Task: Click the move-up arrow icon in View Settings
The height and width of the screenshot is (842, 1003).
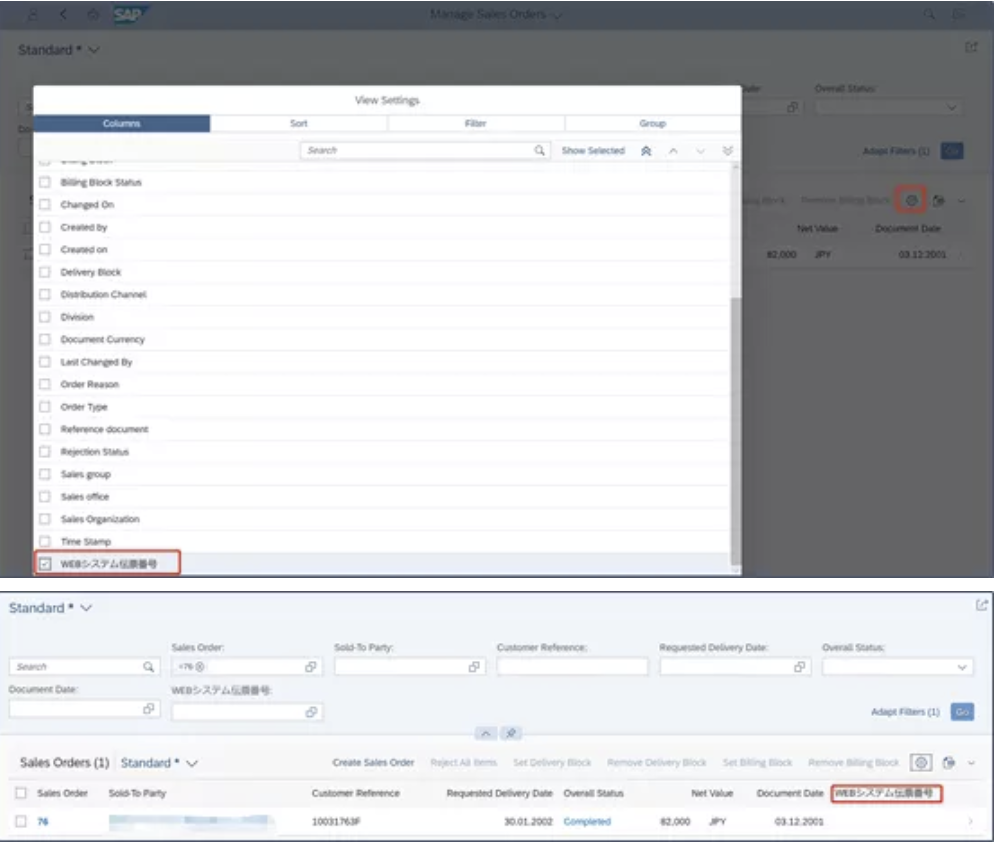Action: pyautogui.click(x=673, y=151)
